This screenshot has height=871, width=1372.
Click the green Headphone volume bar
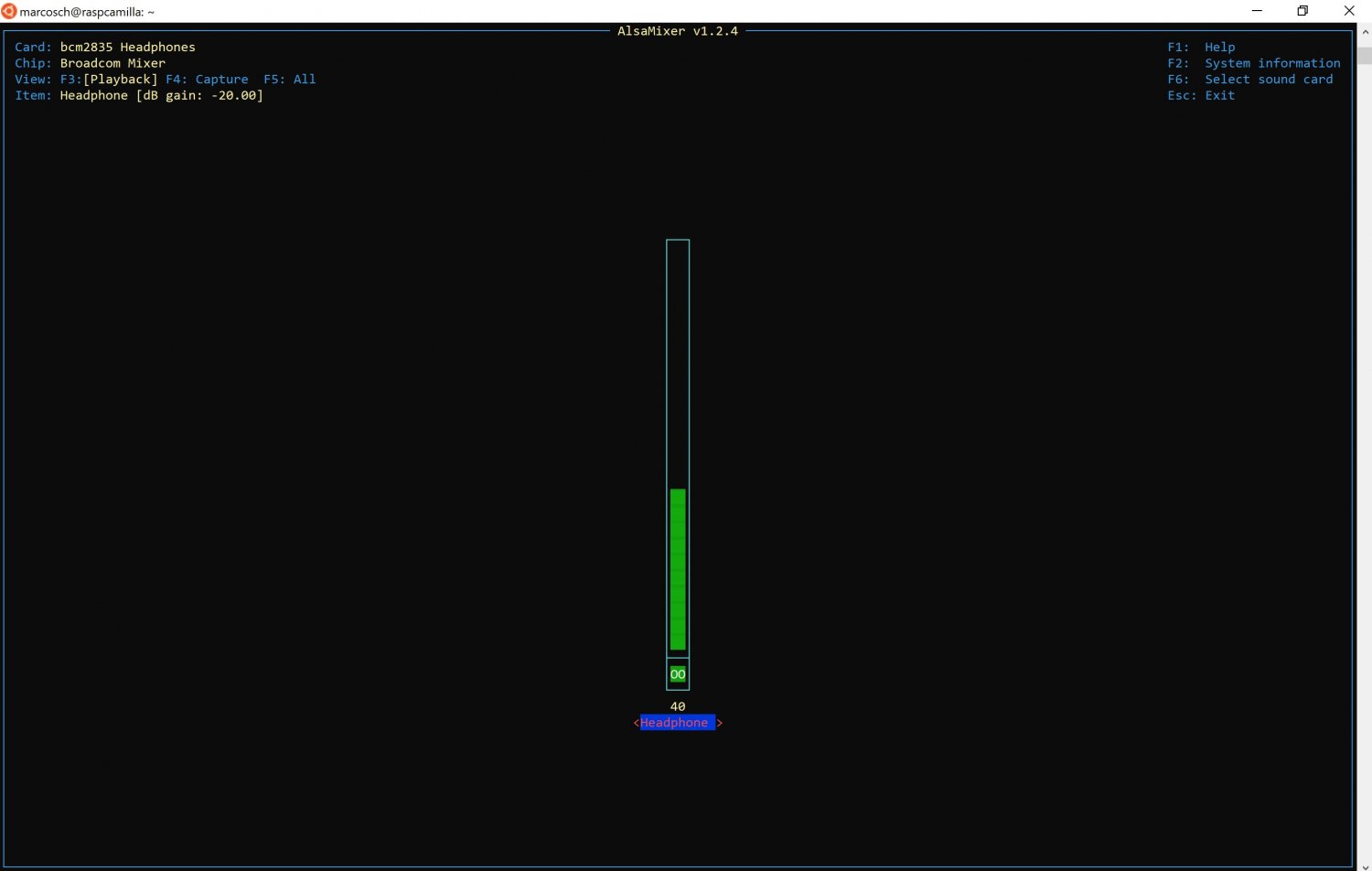click(x=678, y=569)
